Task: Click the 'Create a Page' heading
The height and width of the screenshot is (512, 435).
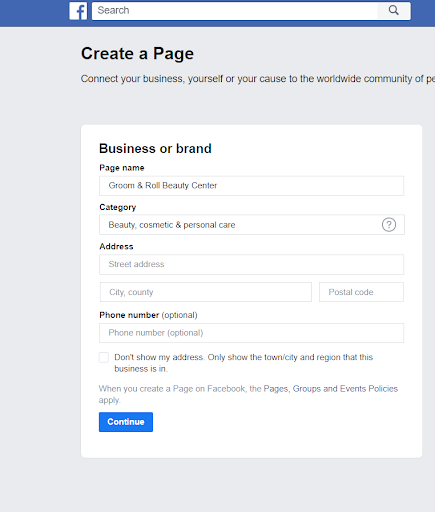Action: (x=137, y=53)
